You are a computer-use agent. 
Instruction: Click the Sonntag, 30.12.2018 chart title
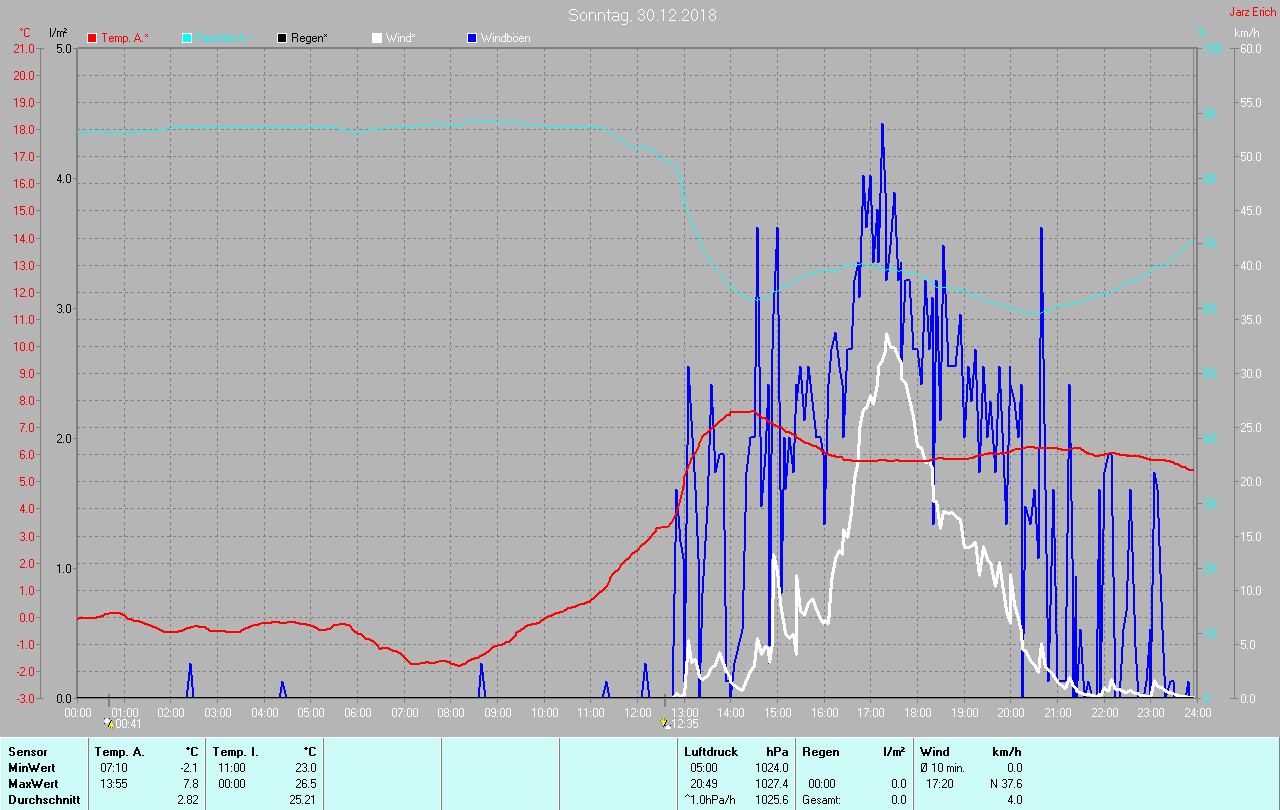pyautogui.click(x=642, y=15)
